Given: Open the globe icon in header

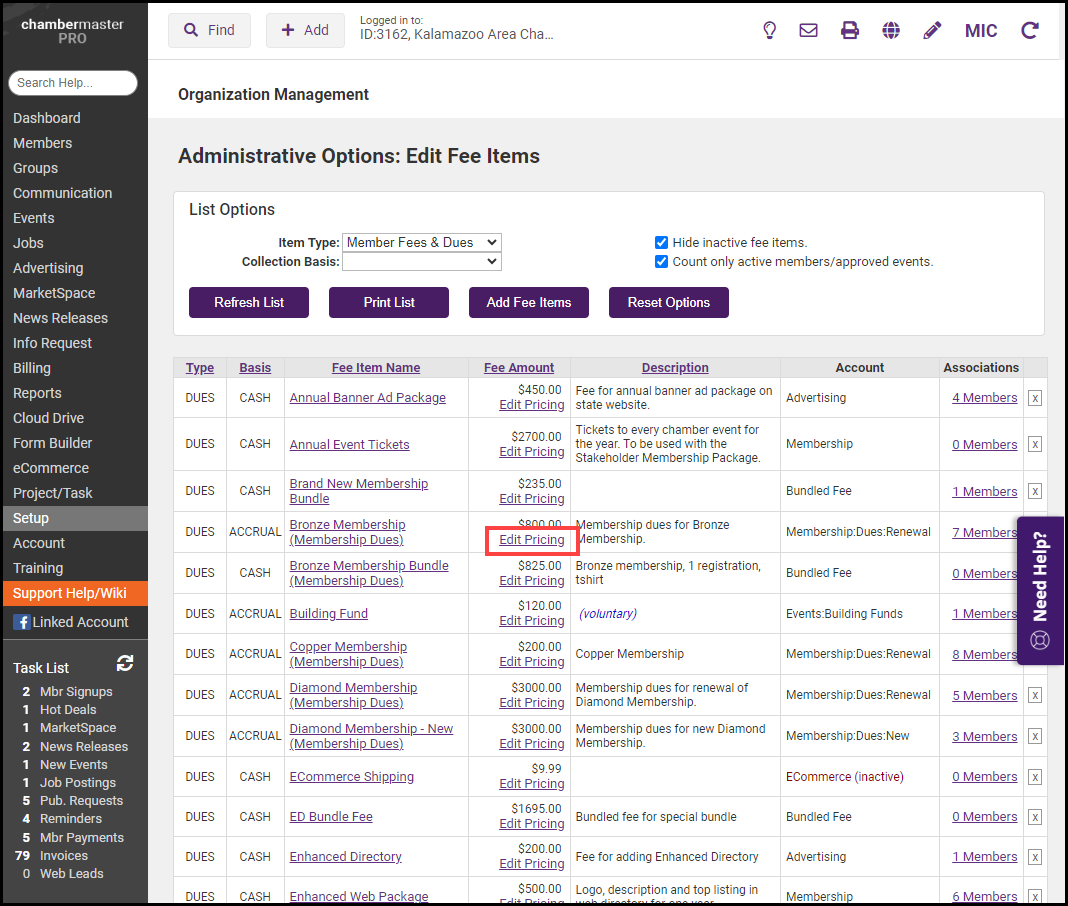Looking at the screenshot, I should pos(891,30).
